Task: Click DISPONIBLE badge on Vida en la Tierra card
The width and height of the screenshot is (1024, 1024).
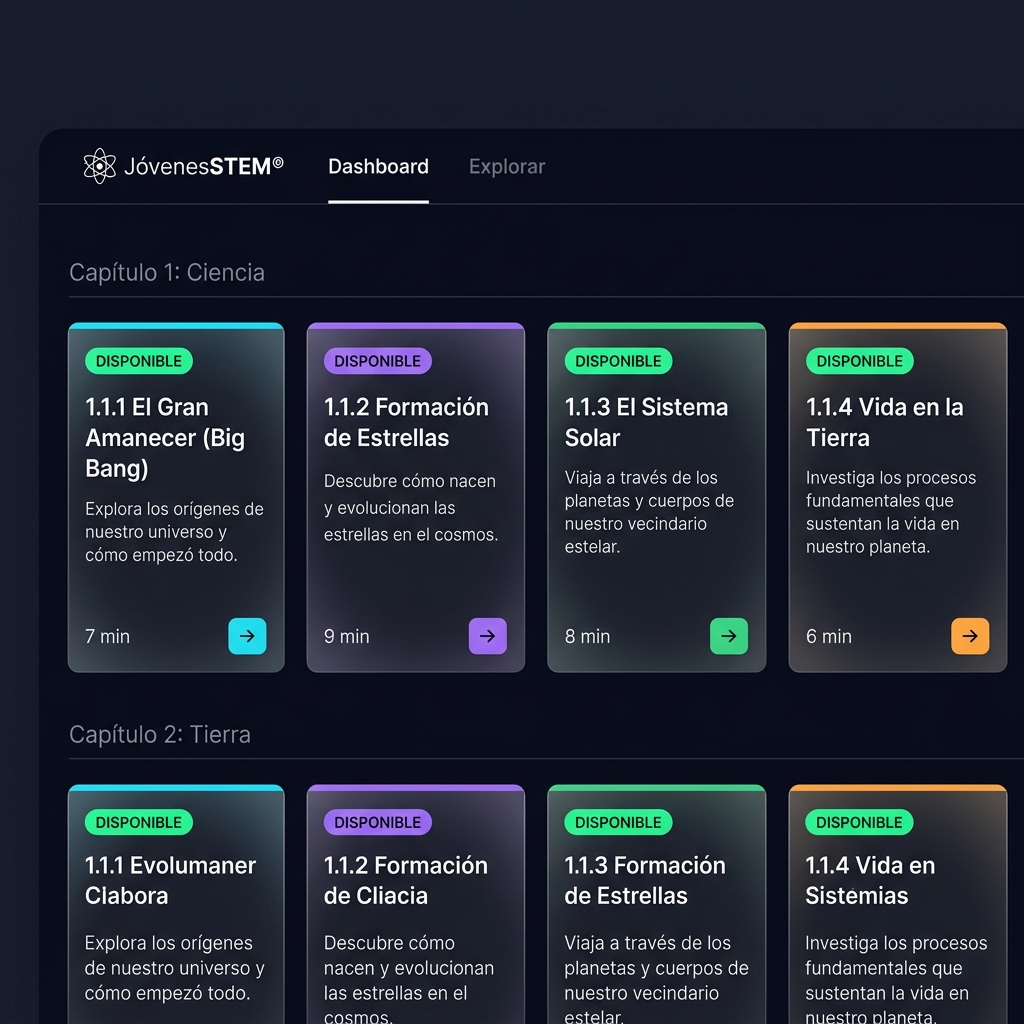Action: tap(859, 361)
